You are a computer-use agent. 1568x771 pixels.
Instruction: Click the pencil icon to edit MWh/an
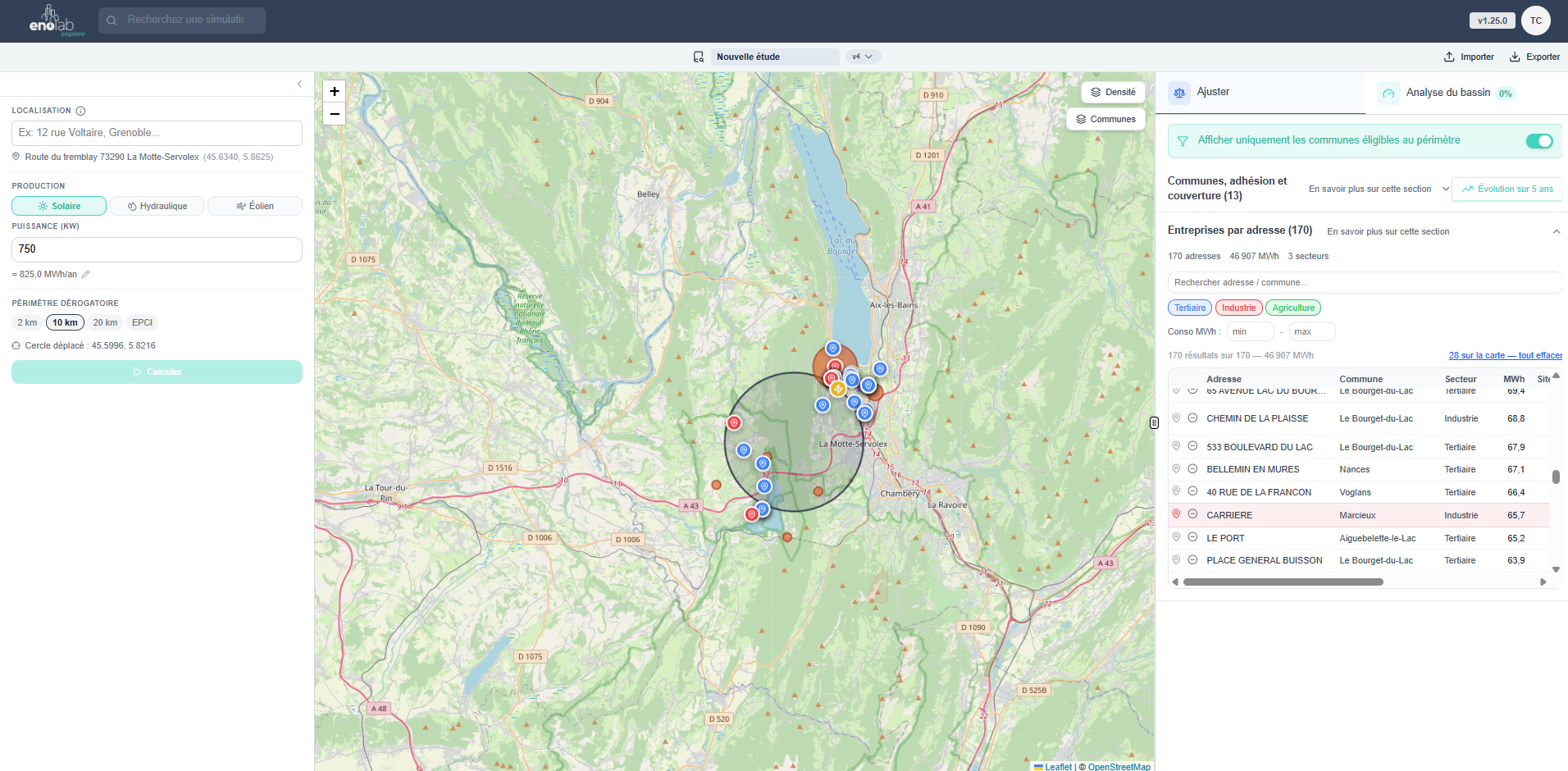click(85, 274)
